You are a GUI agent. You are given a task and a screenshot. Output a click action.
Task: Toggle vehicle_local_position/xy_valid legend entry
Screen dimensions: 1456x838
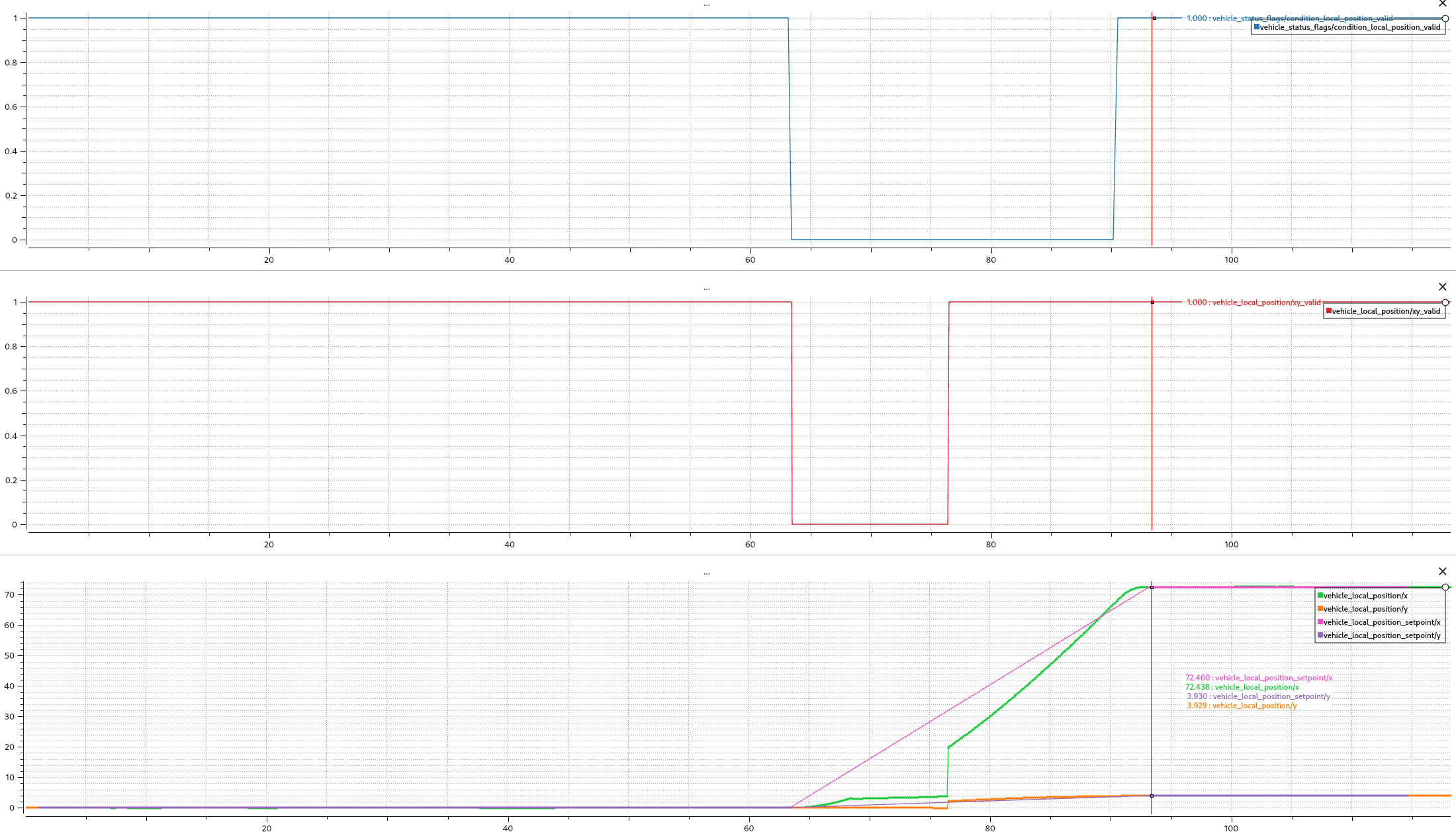pos(1386,311)
